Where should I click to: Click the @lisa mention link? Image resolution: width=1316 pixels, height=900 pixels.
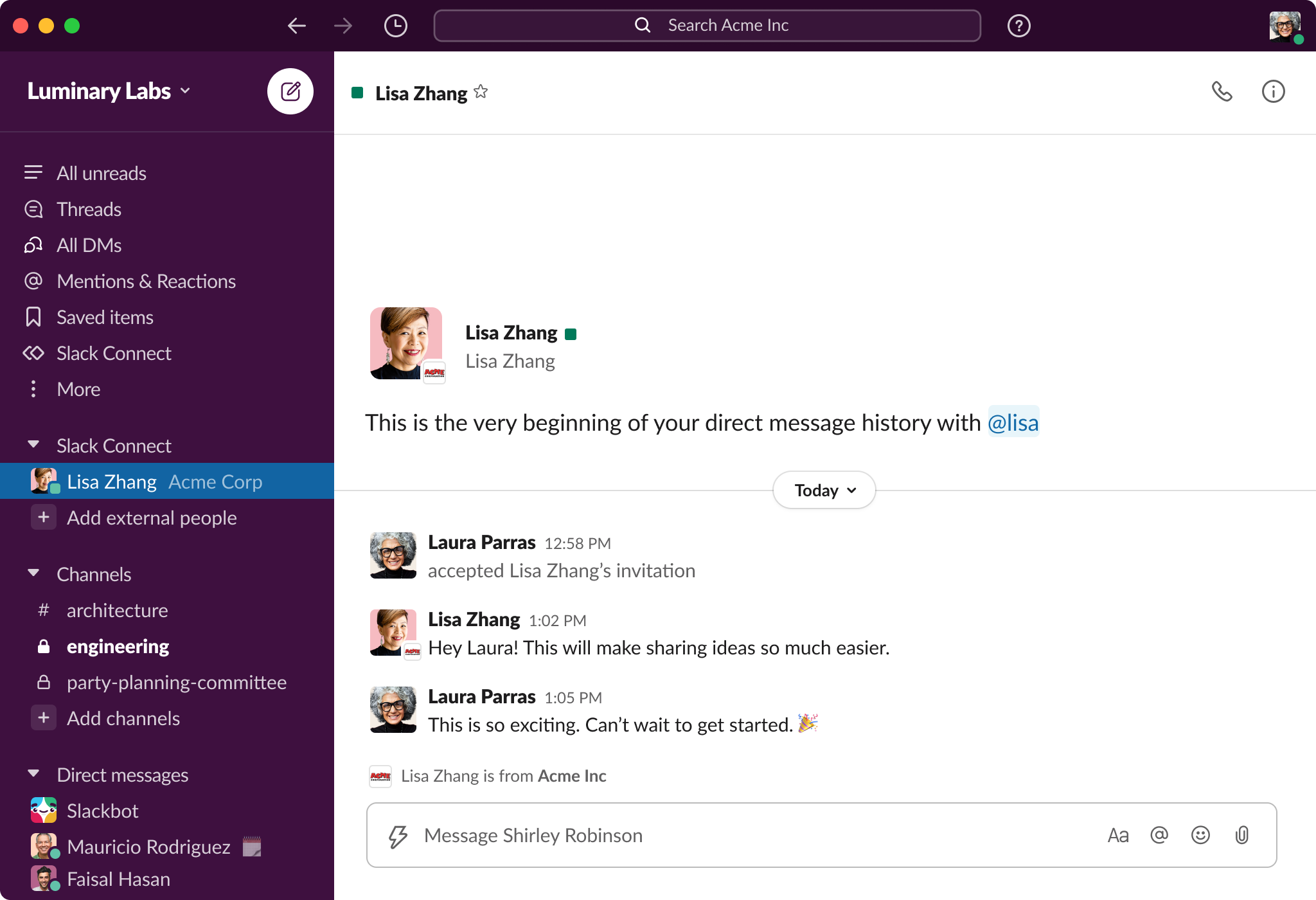(1014, 422)
